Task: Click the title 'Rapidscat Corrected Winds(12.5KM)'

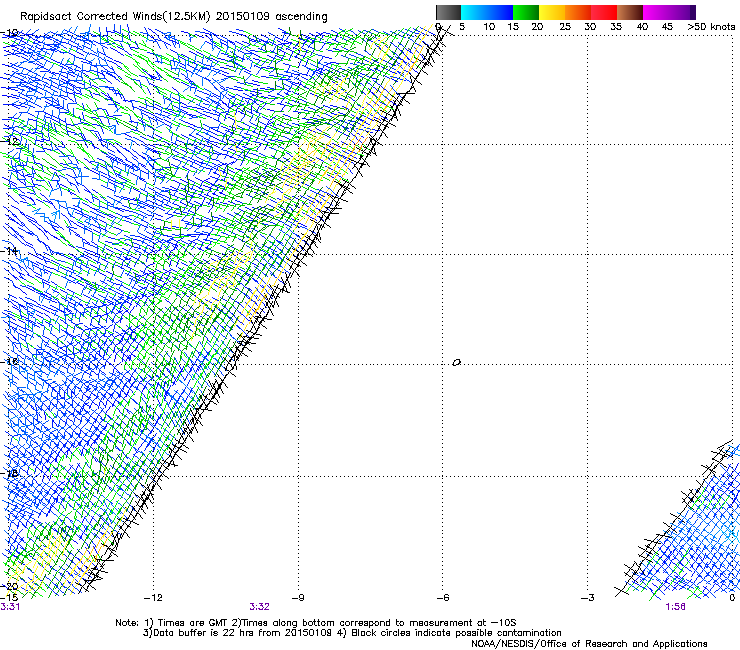Action: tap(115, 17)
